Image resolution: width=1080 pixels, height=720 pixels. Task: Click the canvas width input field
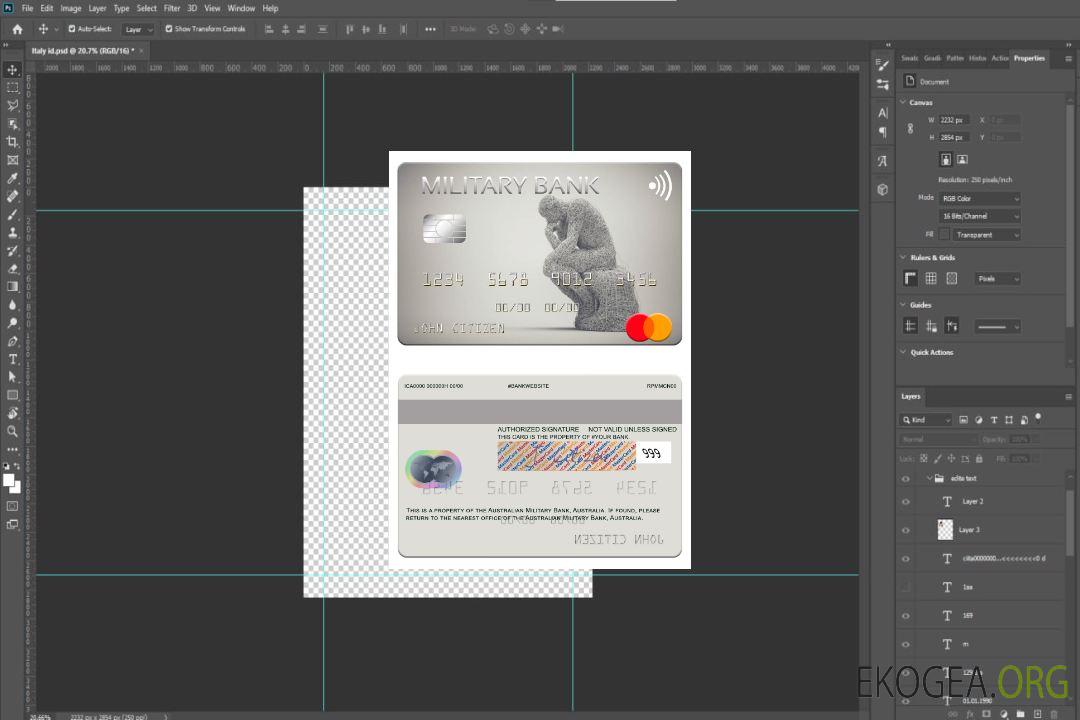pyautogui.click(x=954, y=120)
